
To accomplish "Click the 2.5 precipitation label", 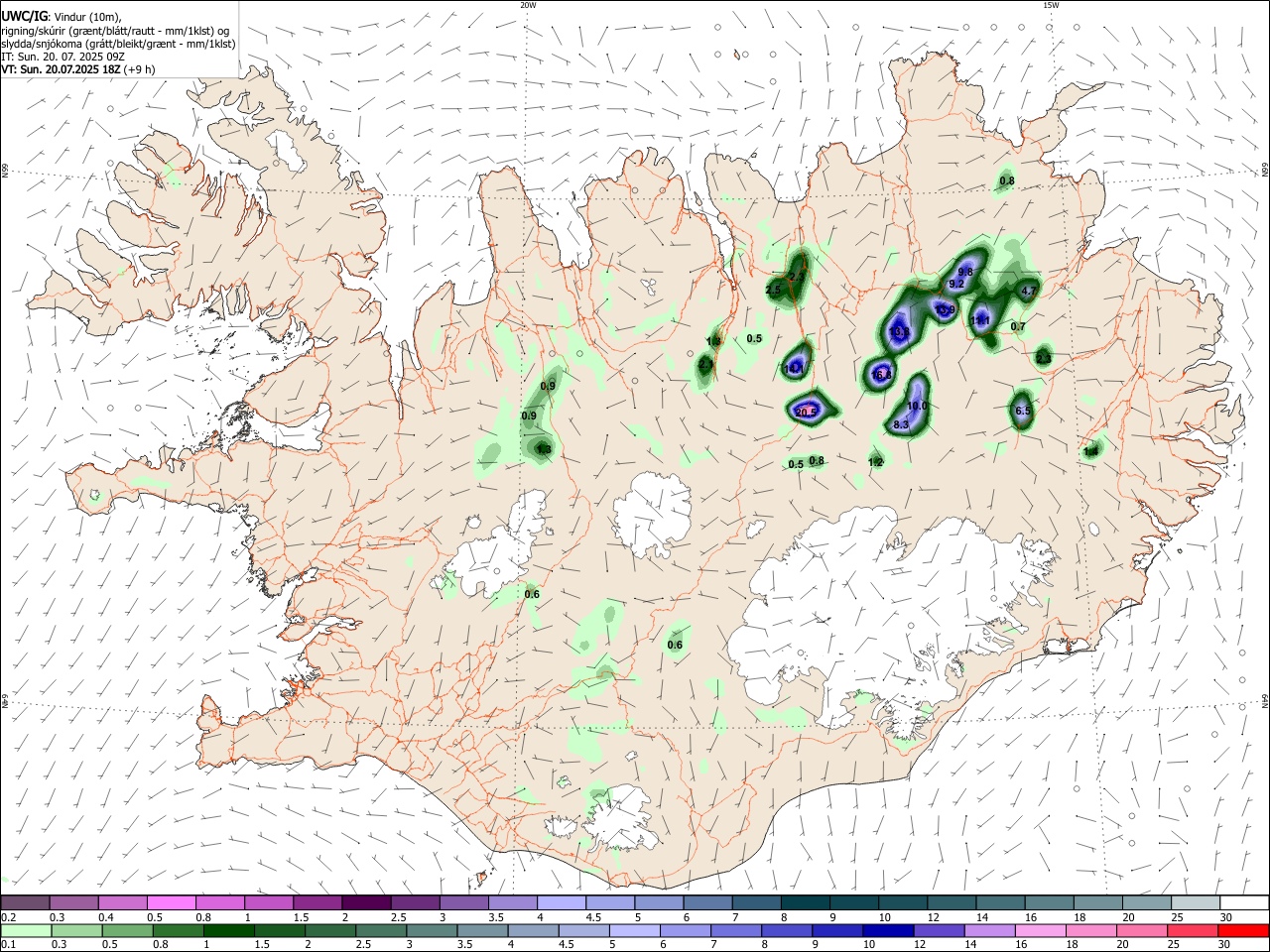I will [x=774, y=290].
